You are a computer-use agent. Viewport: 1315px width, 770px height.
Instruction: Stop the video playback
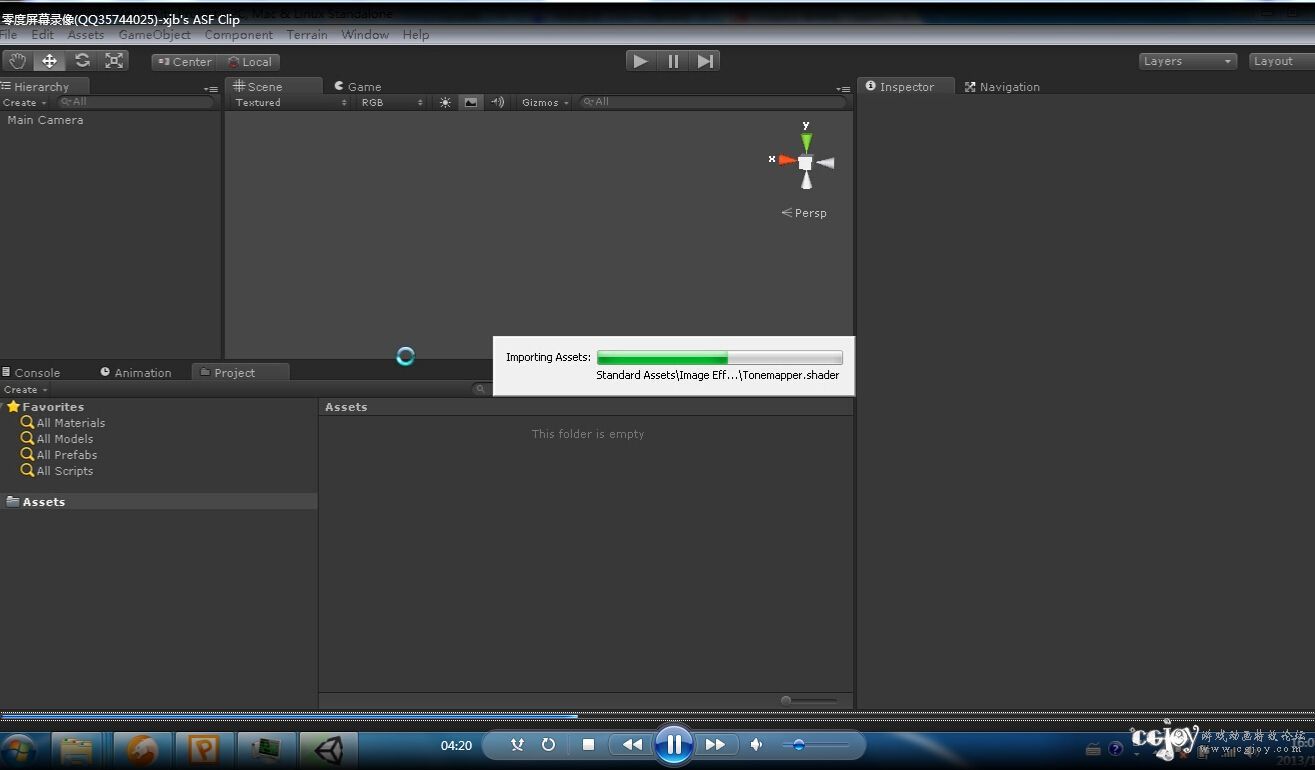tap(588, 745)
